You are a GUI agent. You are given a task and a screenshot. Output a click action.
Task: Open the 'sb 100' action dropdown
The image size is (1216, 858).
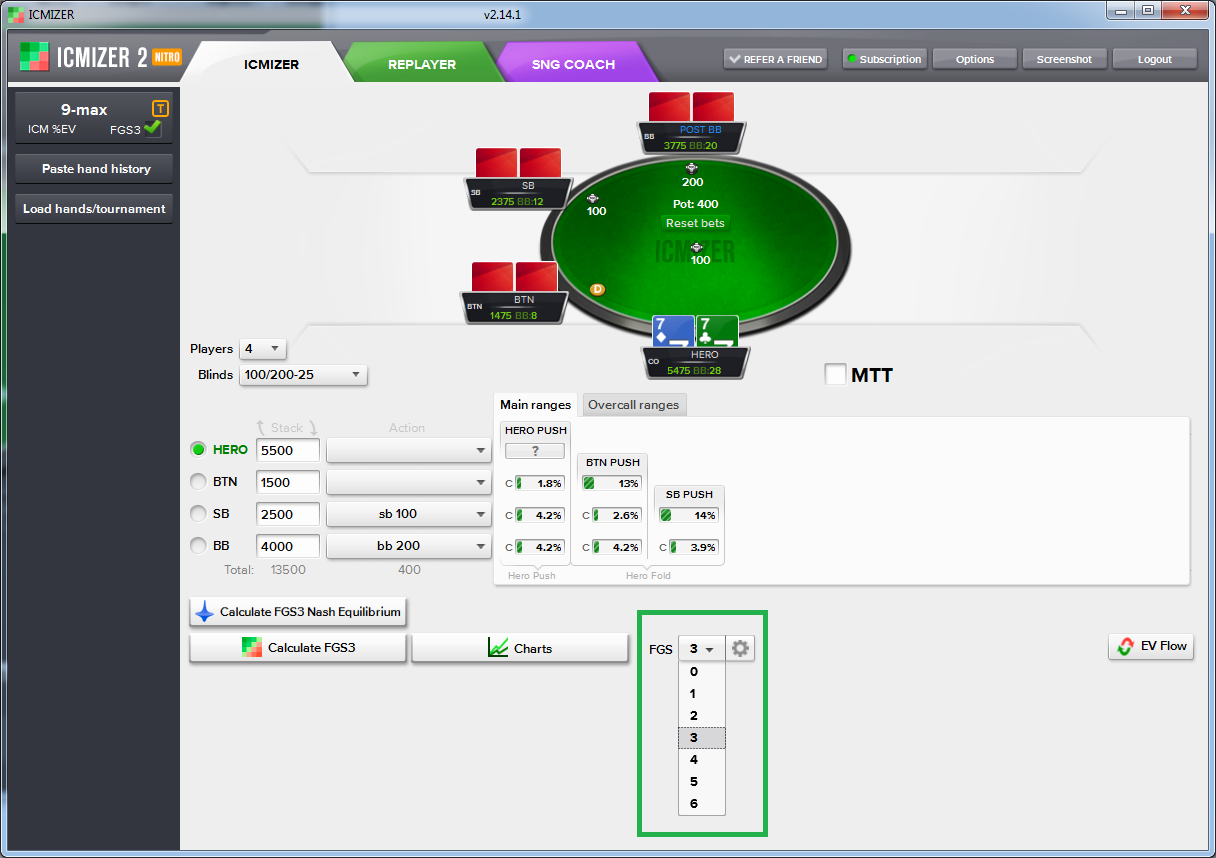coord(409,514)
